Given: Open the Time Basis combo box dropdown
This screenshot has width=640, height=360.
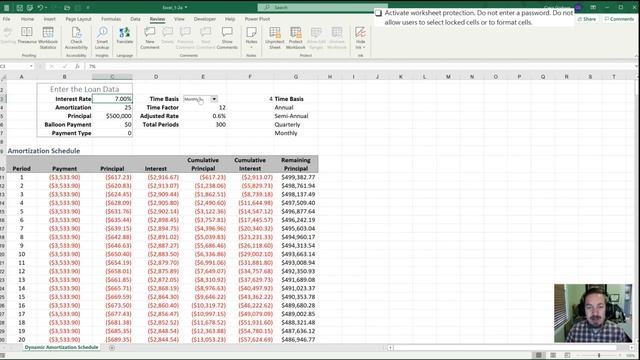Looking at the screenshot, I should [x=214, y=99].
